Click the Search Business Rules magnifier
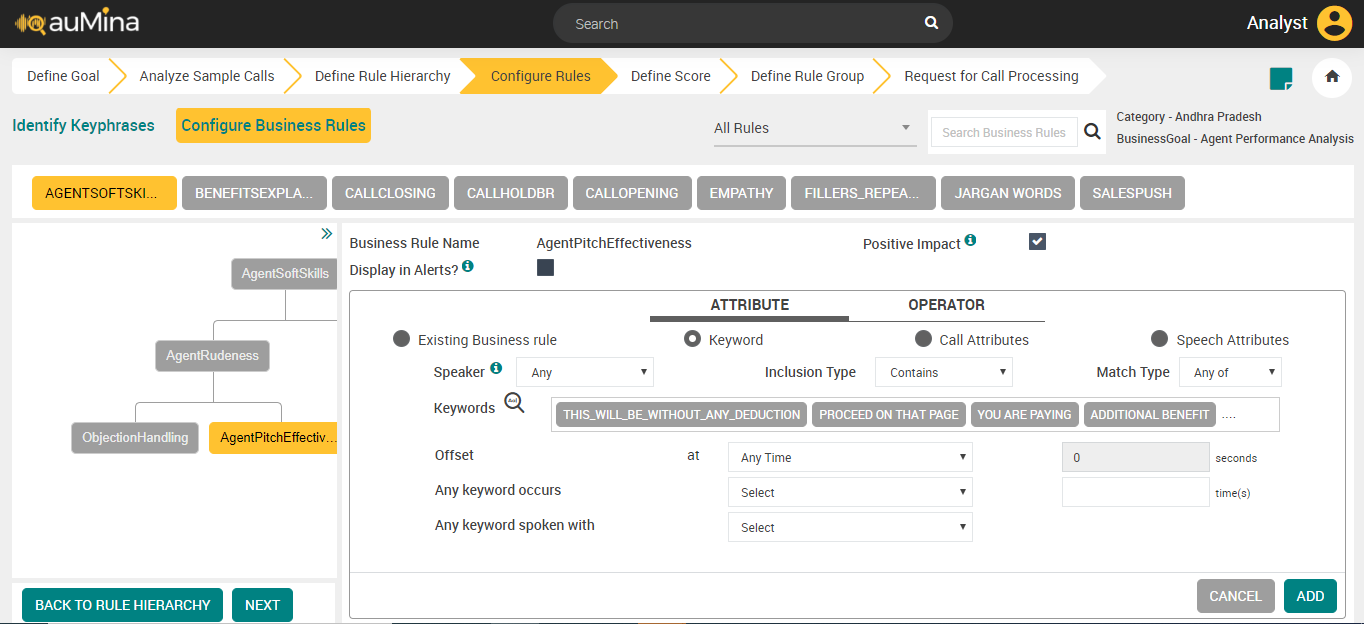Viewport: 1364px width, 624px height. 1093,132
